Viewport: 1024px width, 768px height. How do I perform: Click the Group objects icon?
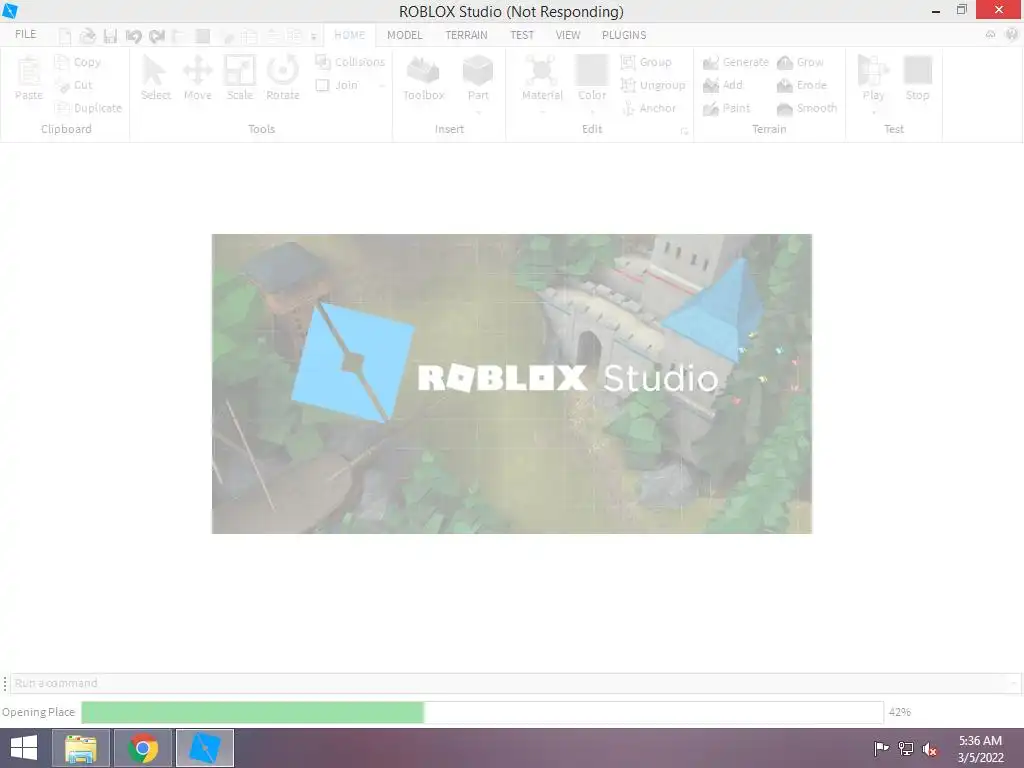tap(628, 62)
